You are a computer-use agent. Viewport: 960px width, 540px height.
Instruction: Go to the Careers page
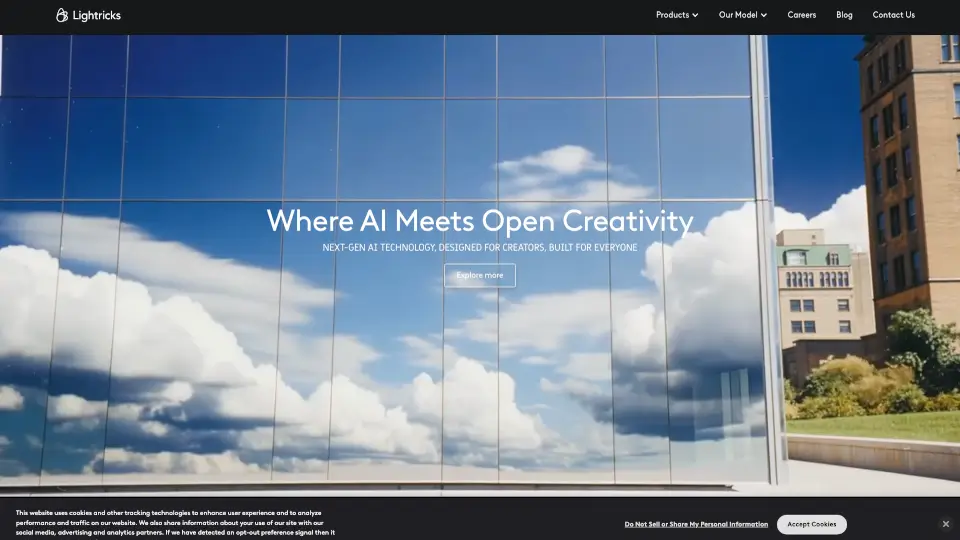coord(801,15)
